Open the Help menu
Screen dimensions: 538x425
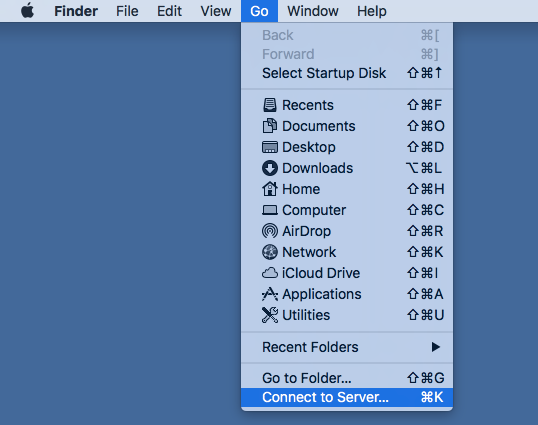click(x=372, y=11)
